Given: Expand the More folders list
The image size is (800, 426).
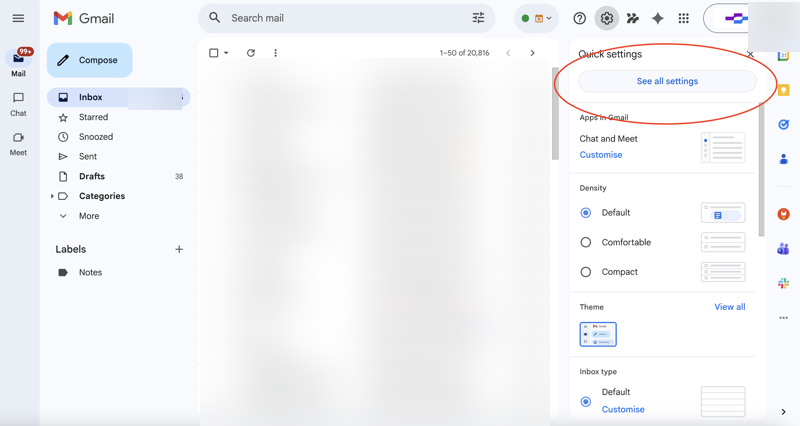Looking at the screenshot, I should tap(89, 216).
